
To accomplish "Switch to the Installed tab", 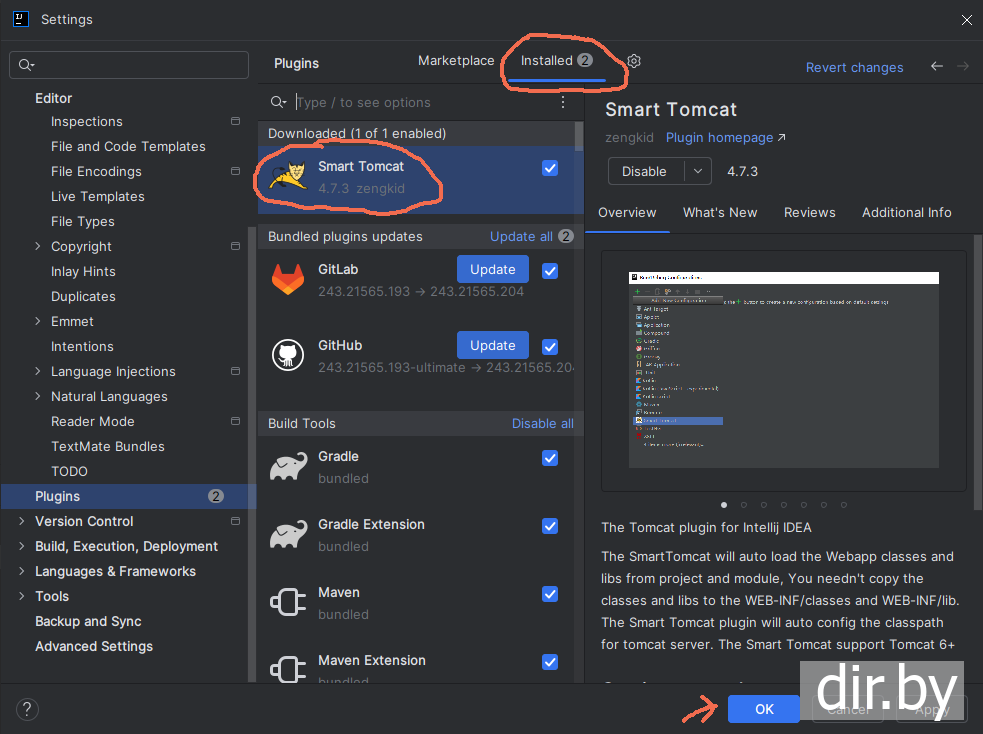I will [x=556, y=61].
